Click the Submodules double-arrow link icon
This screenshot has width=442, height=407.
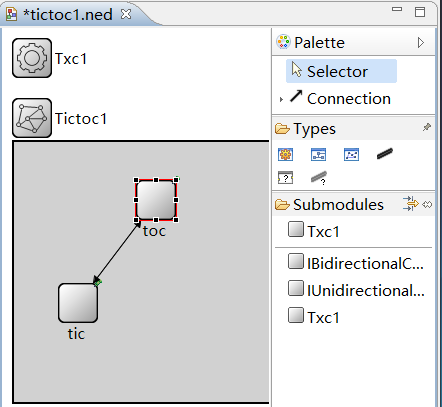click(427, 204)
